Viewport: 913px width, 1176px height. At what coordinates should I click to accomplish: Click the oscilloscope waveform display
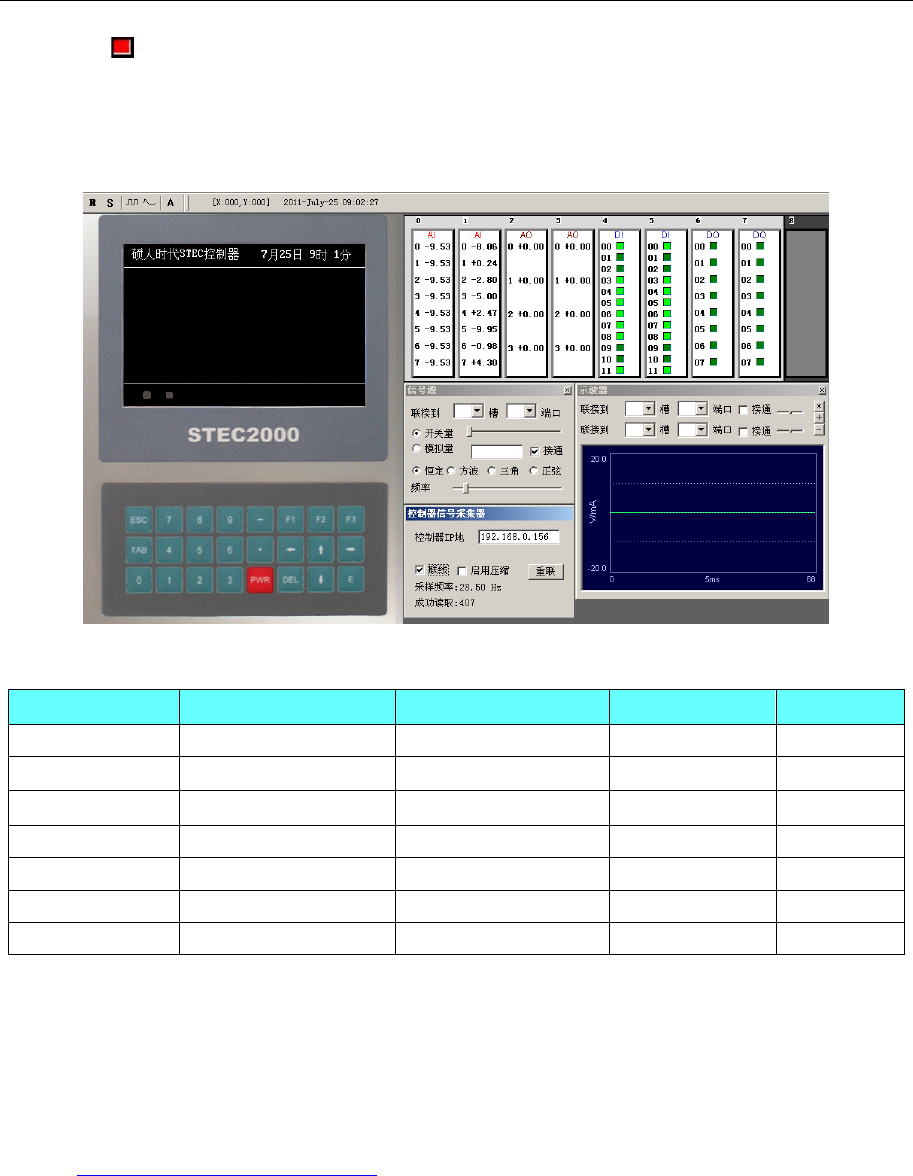(x=703, y=518)
